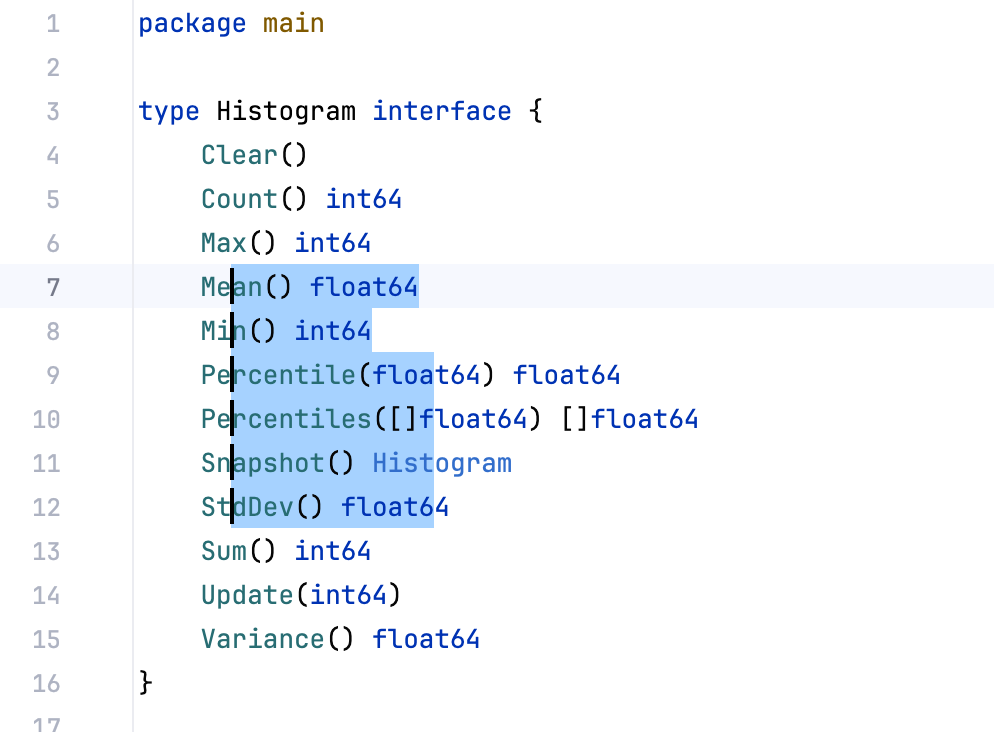Click the interface keyword

pos(441,111)
